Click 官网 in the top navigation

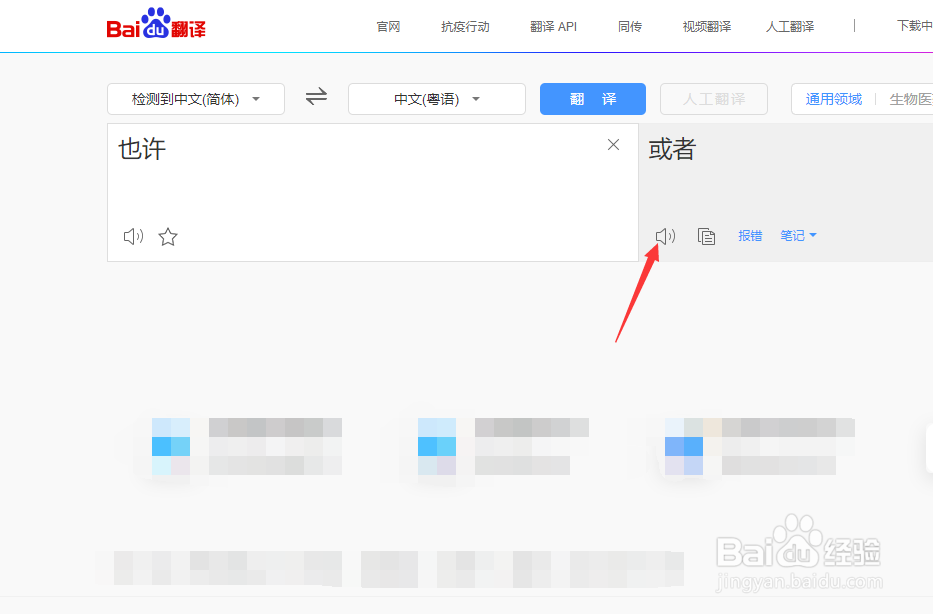(388, 26)
